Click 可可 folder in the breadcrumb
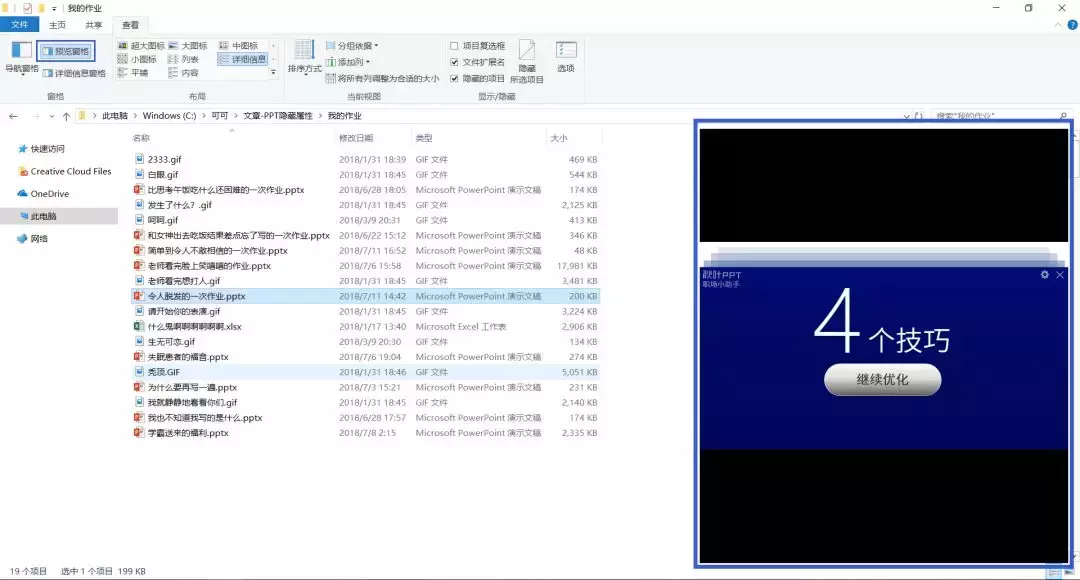1080x580 pixels. [220, 116]
